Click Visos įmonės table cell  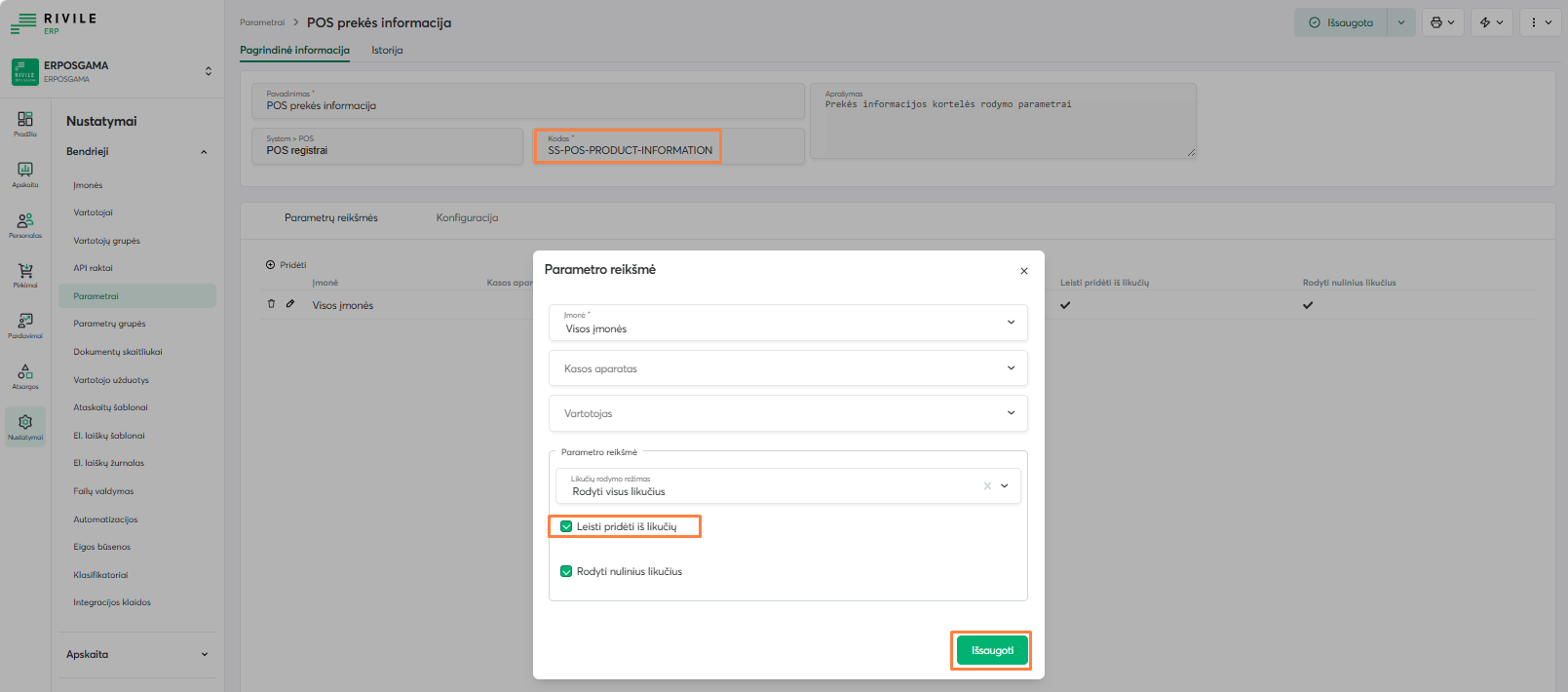click(342, 305)
